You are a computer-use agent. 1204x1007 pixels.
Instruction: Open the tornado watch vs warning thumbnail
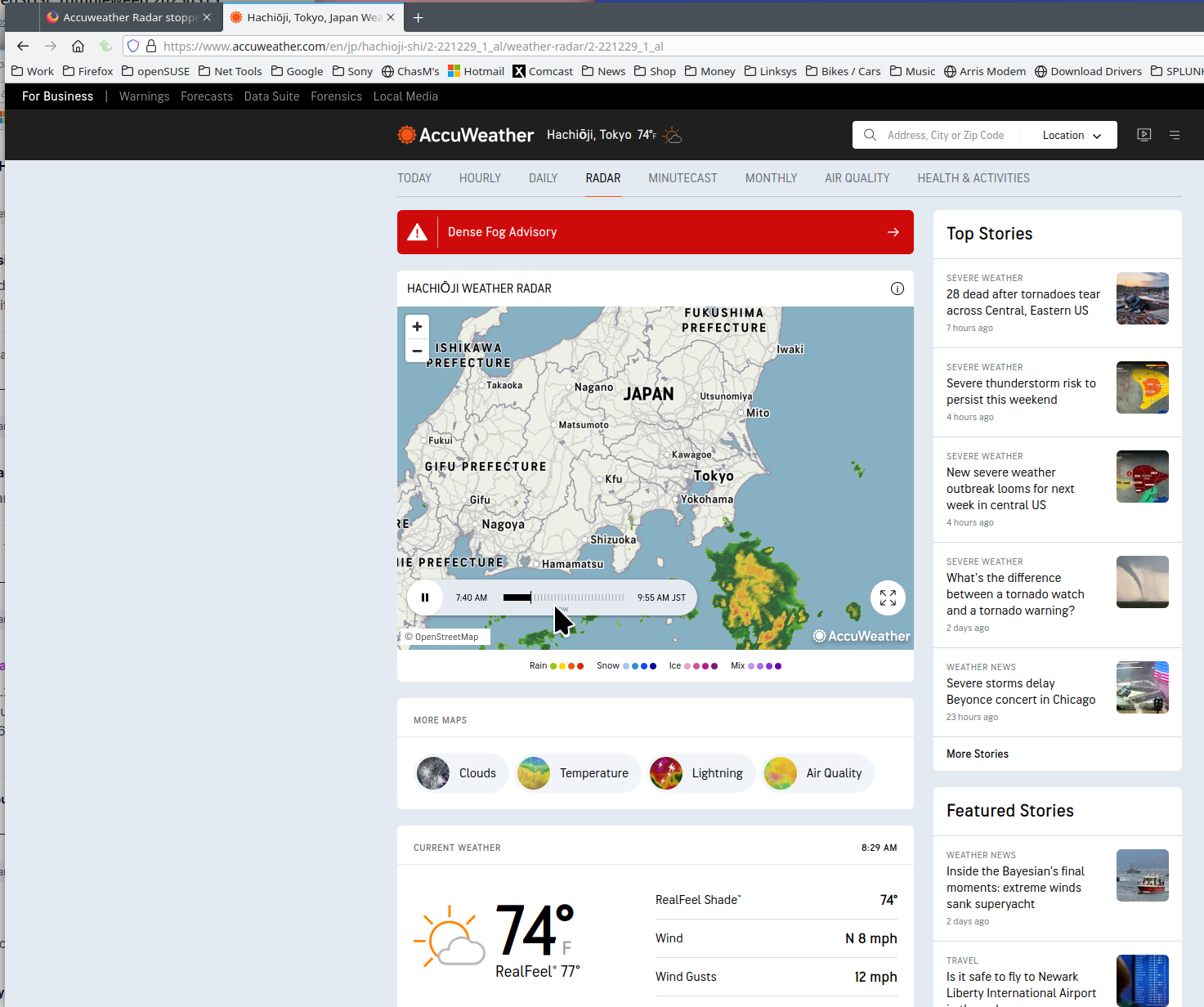1143,582
